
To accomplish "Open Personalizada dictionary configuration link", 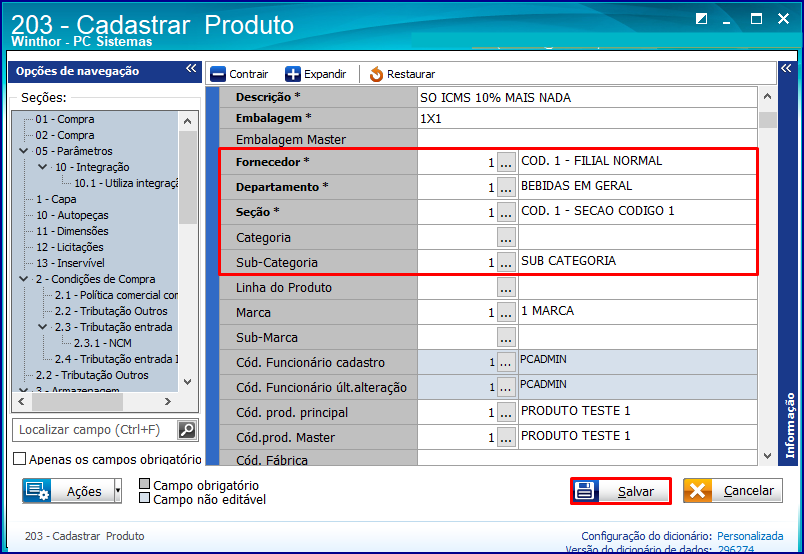I will 750,536.
